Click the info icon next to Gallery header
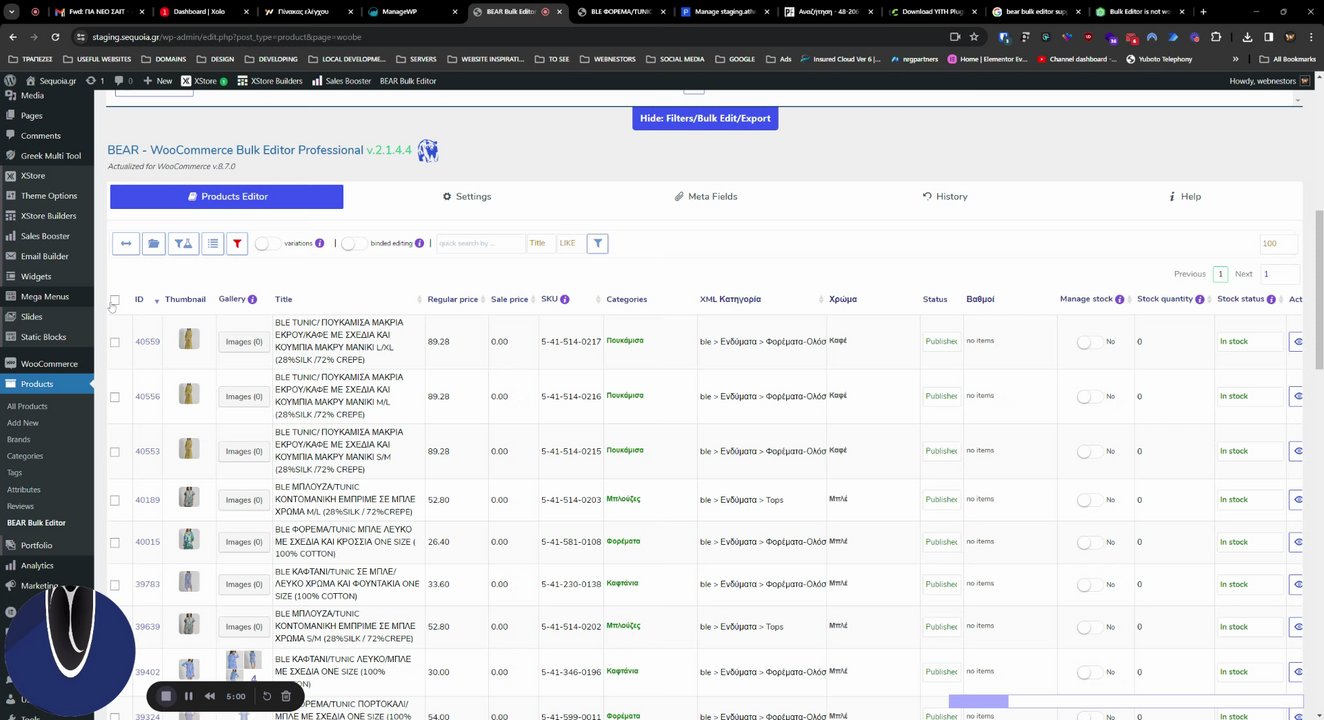The image size is (1324, 720). [252, 299]
